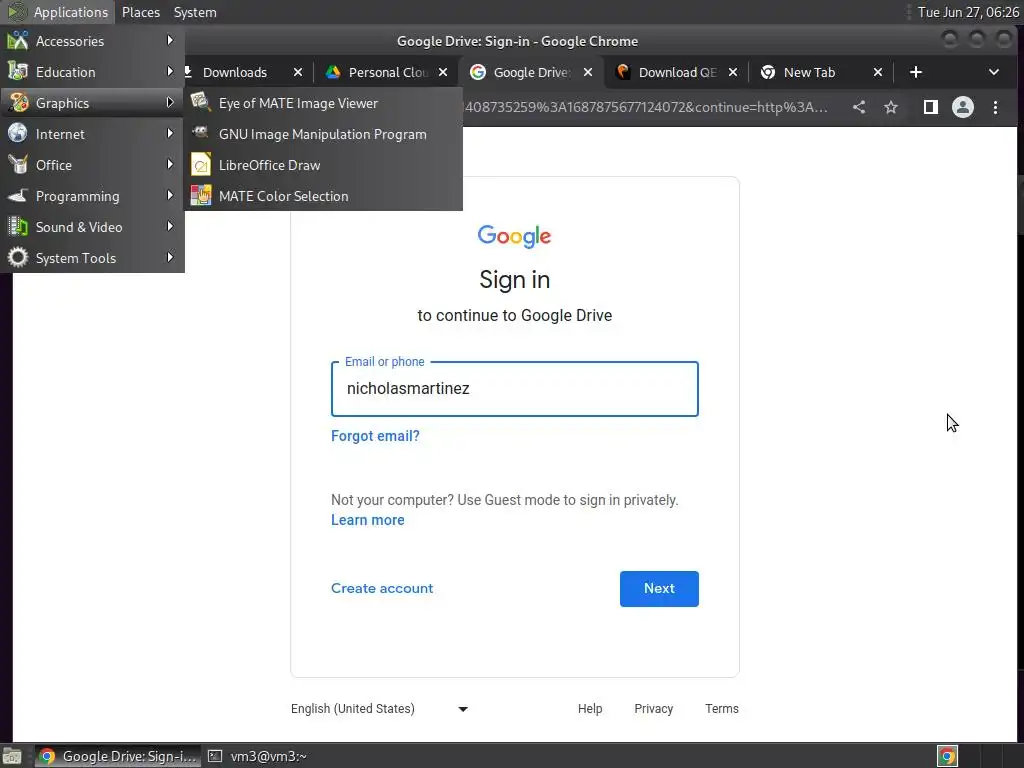
Task: Open the Privacy link
Action: (653, 709)
